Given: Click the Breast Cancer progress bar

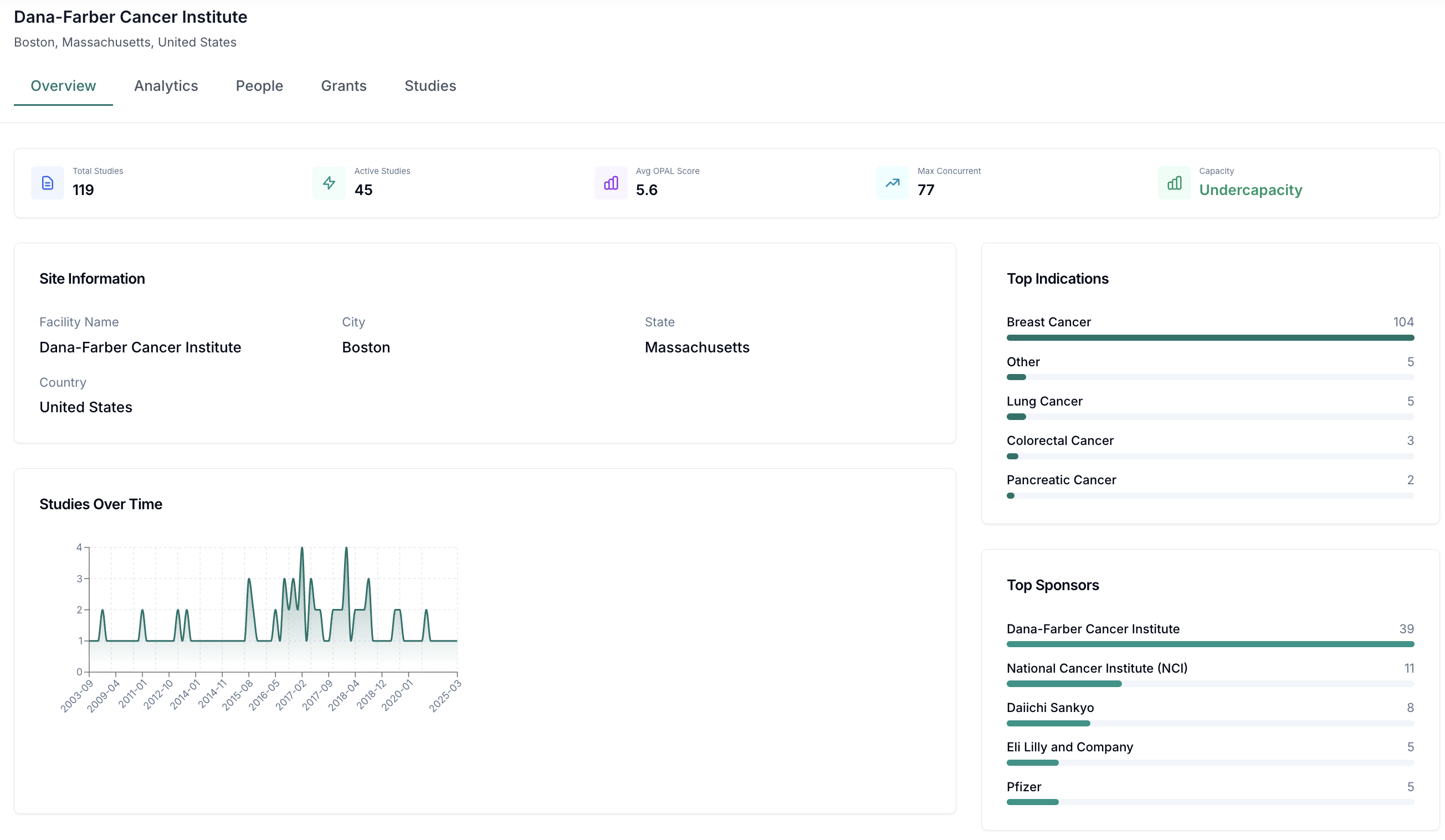Looking at the screenshot, I should click(1210, 338).
